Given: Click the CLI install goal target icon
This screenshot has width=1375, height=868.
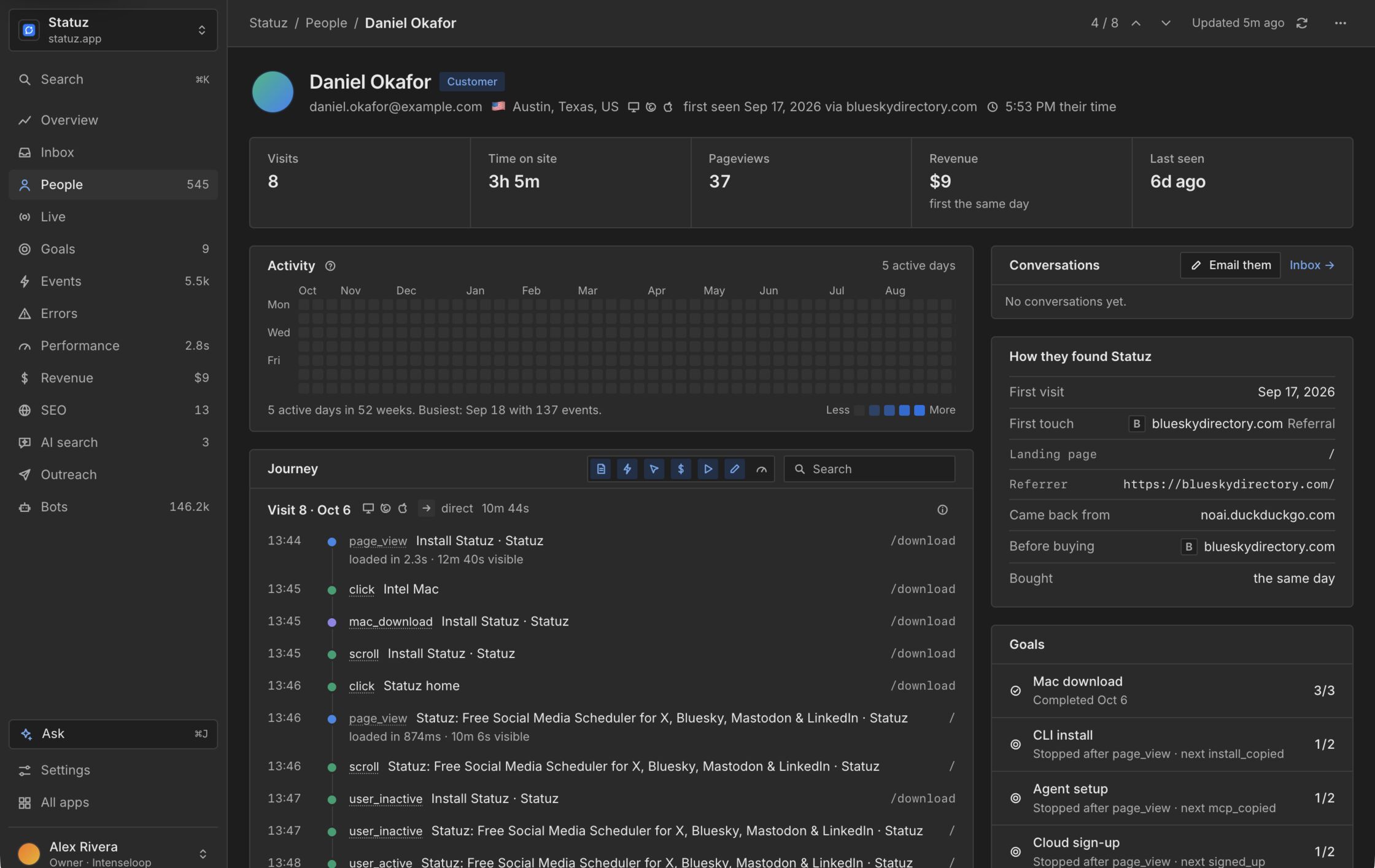Looking at the screenshot, I should click(1016, 744).
